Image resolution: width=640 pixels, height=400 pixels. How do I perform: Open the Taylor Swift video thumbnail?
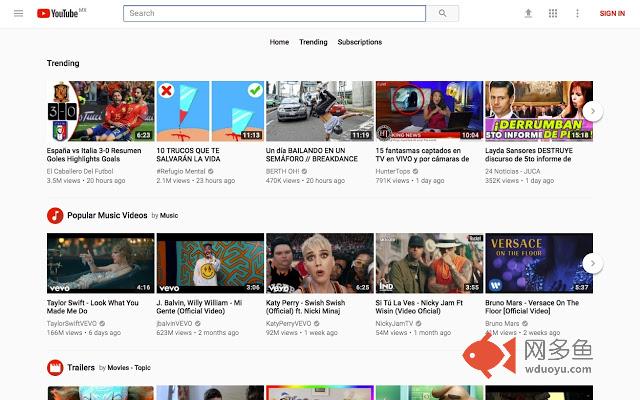100,263
